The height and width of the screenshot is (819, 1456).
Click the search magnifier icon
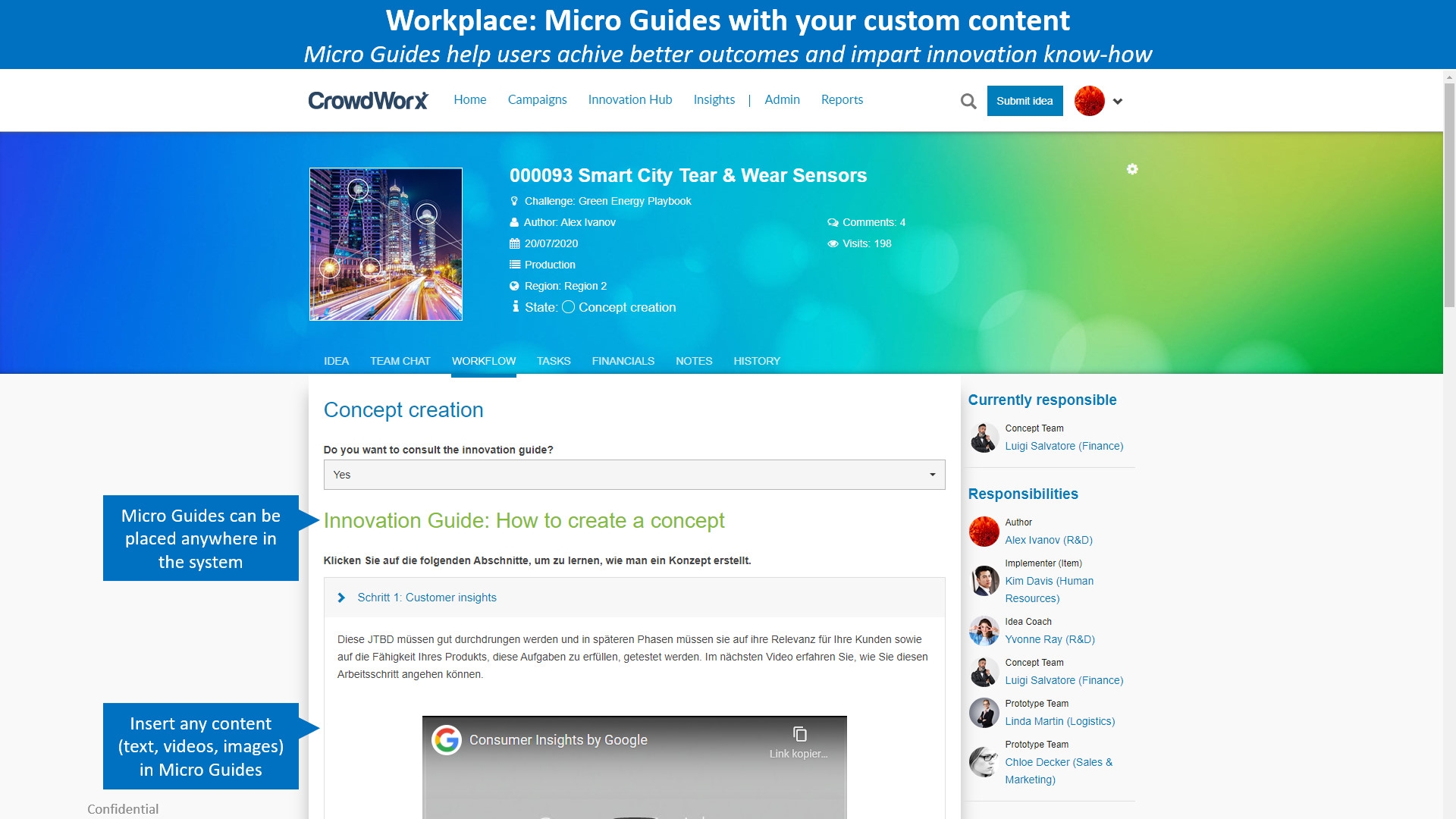point(968,101)
